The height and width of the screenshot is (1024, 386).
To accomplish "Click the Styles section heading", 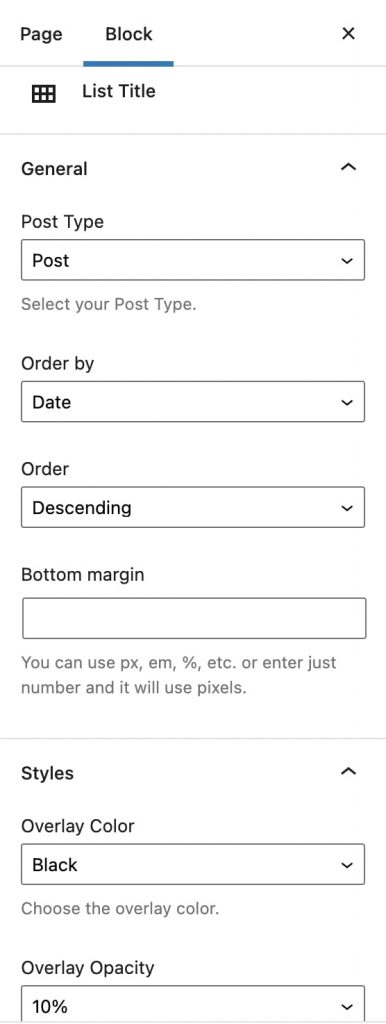I will 47,773.
